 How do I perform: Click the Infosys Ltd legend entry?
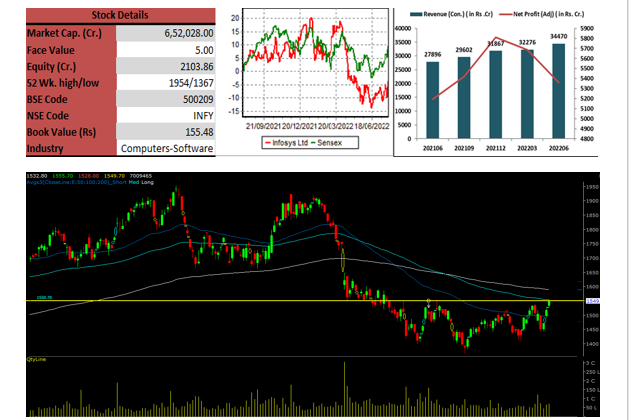(286, 143)
